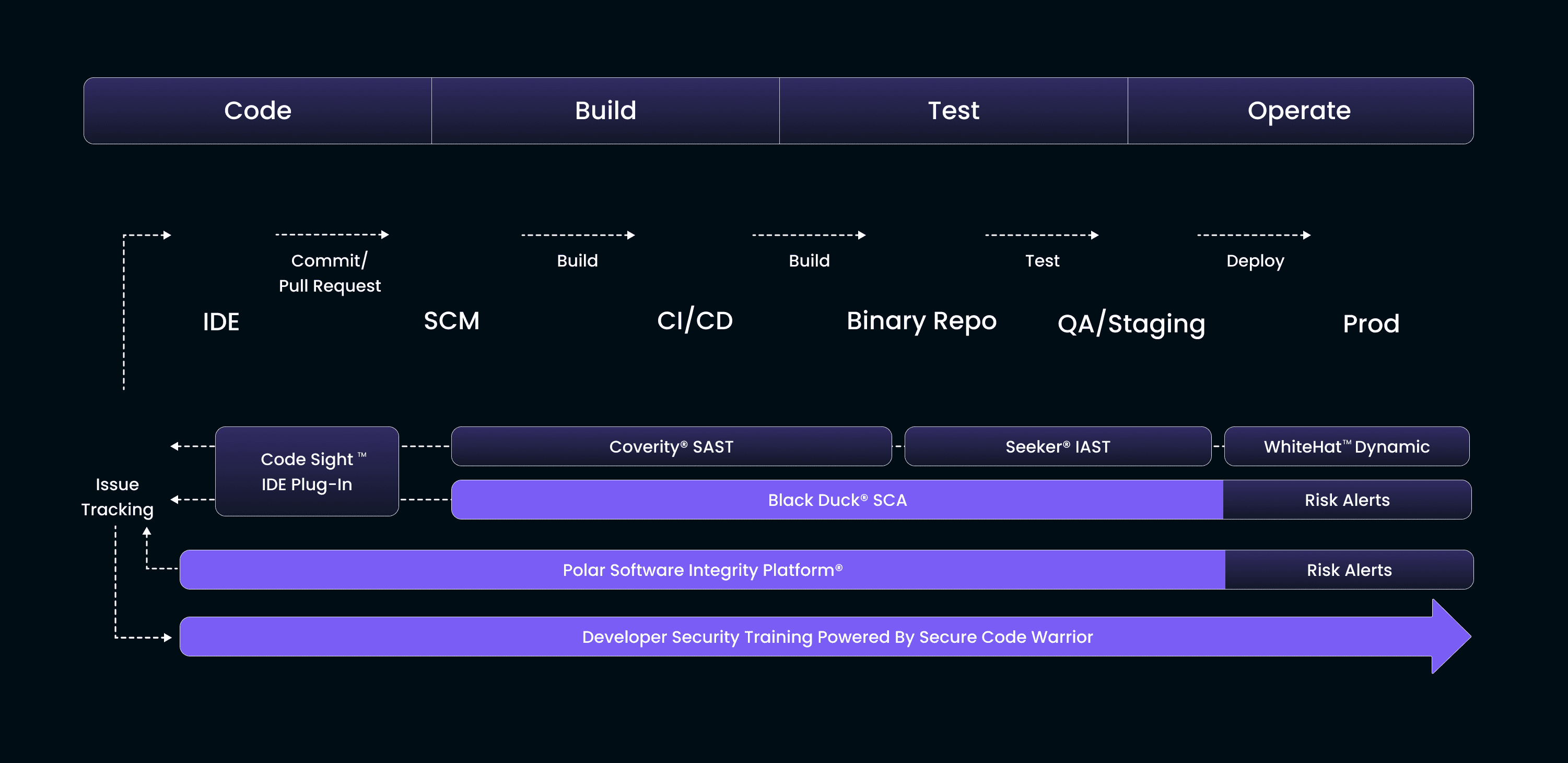Select the SCM stage label
Image resolution: width=1568 pixels, height=763 pixels.
452,321
